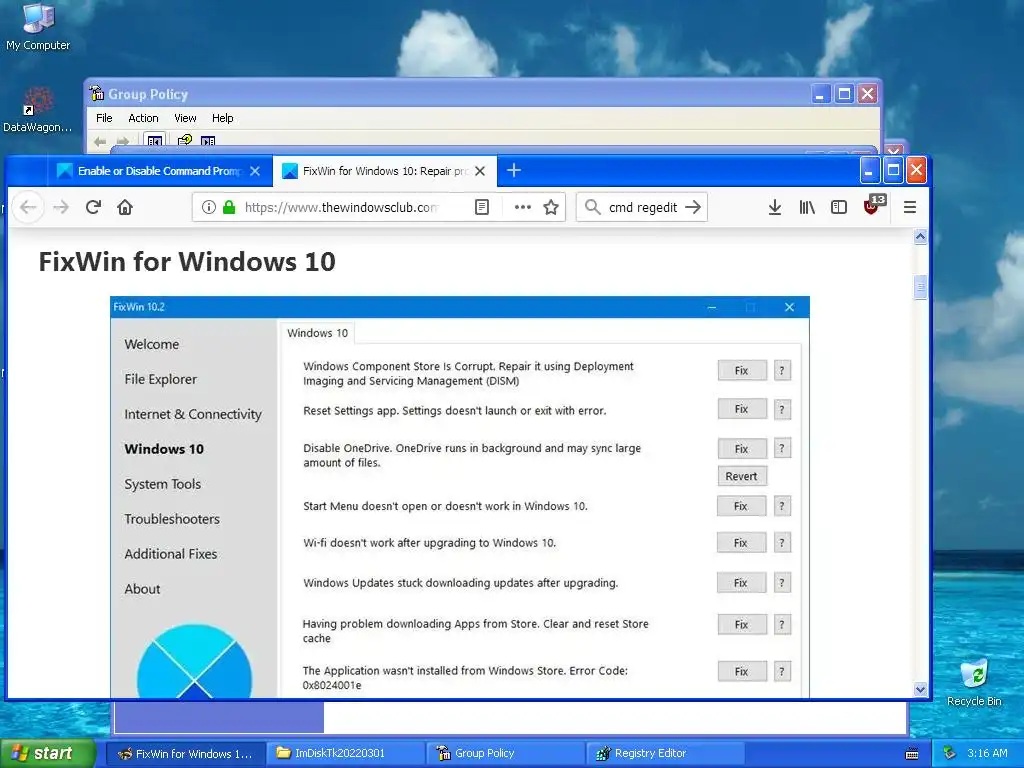
Task: Submit search with arrow button
Action: click(x=693, y=207)
